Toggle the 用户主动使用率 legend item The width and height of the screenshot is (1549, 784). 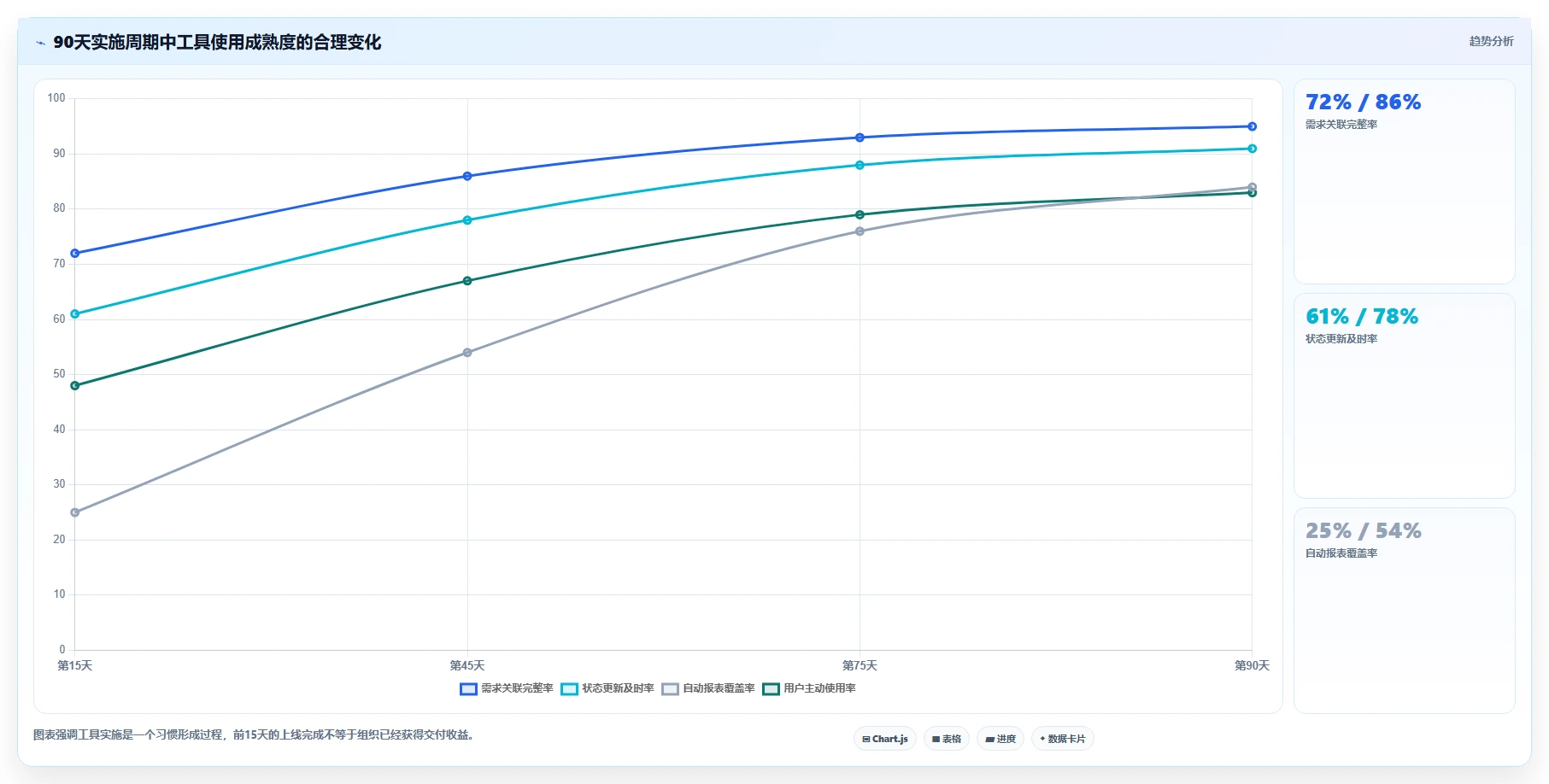click(809, 688)
